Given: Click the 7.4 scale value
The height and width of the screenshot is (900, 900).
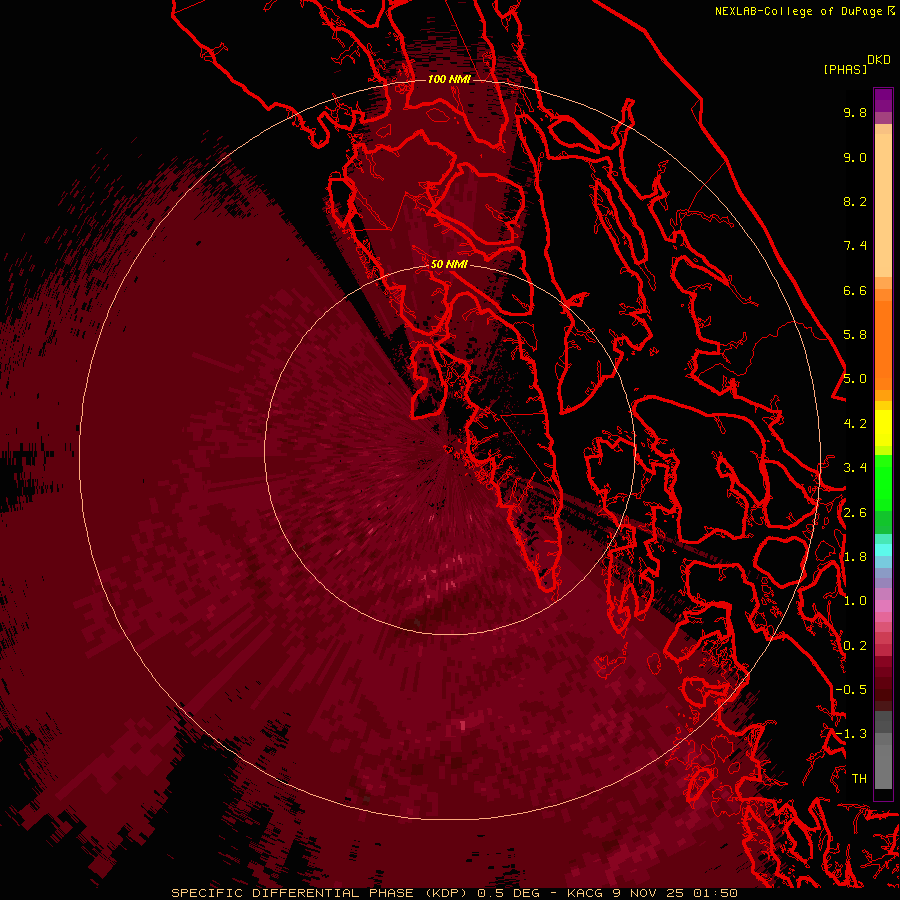Looking at the screenshot, I should [855, 246].
